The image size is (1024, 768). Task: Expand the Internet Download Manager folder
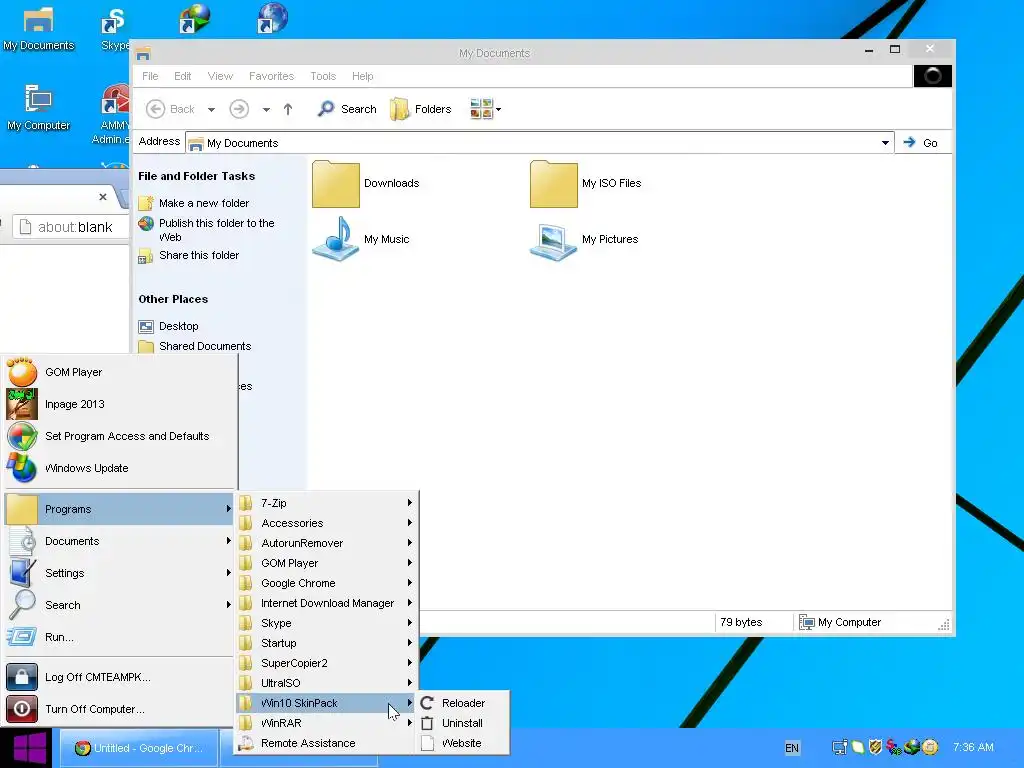tap(326, 603)
